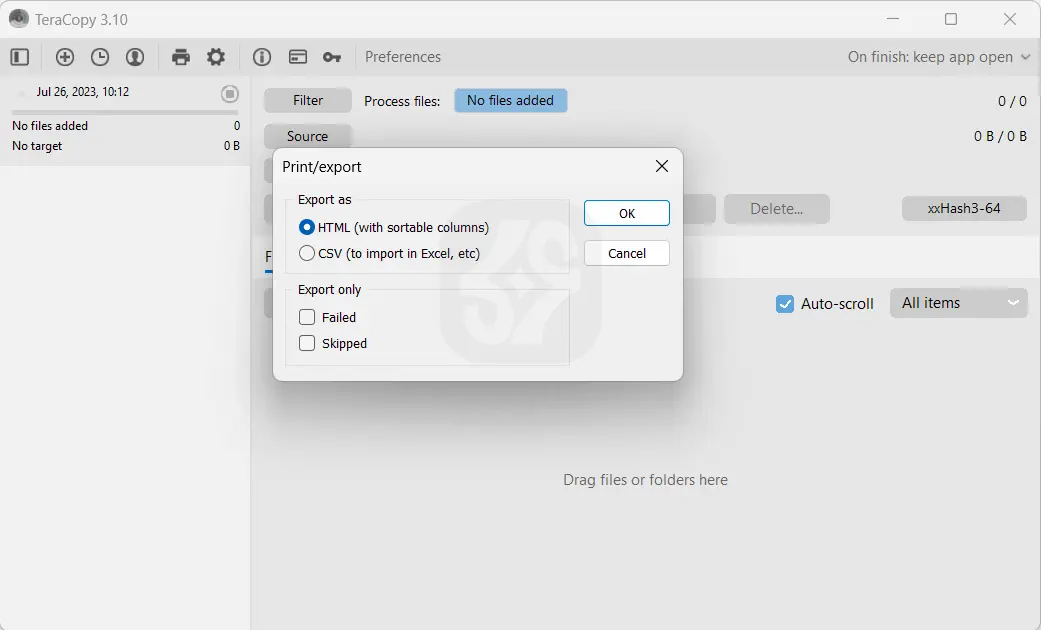This screenshot has width=1041, height=630.
Task: Cancel the Print/export dialog
Action: pyautogui.click(x=626, y=253)
